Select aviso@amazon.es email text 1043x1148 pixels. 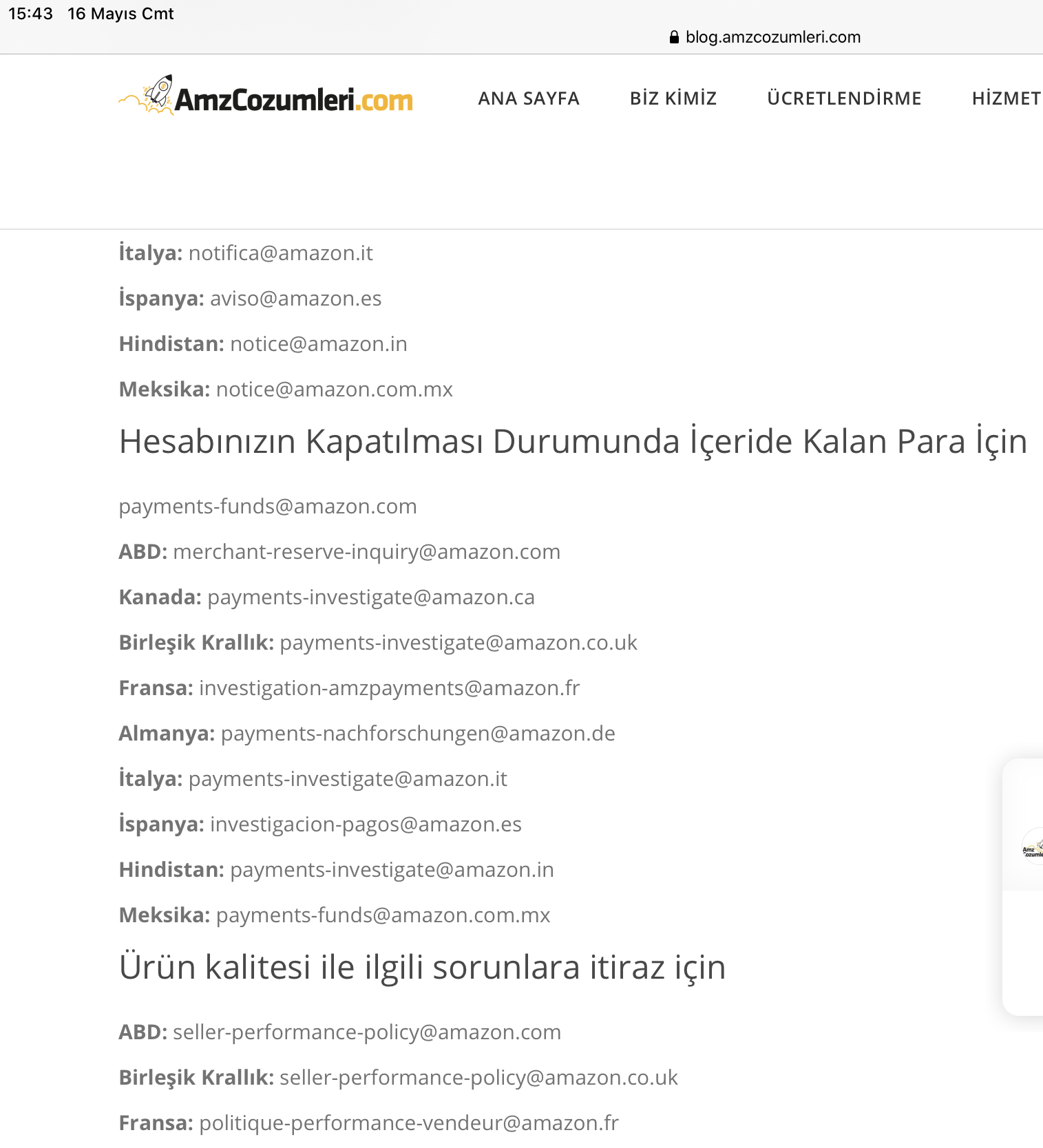click(x=295, y=299)
